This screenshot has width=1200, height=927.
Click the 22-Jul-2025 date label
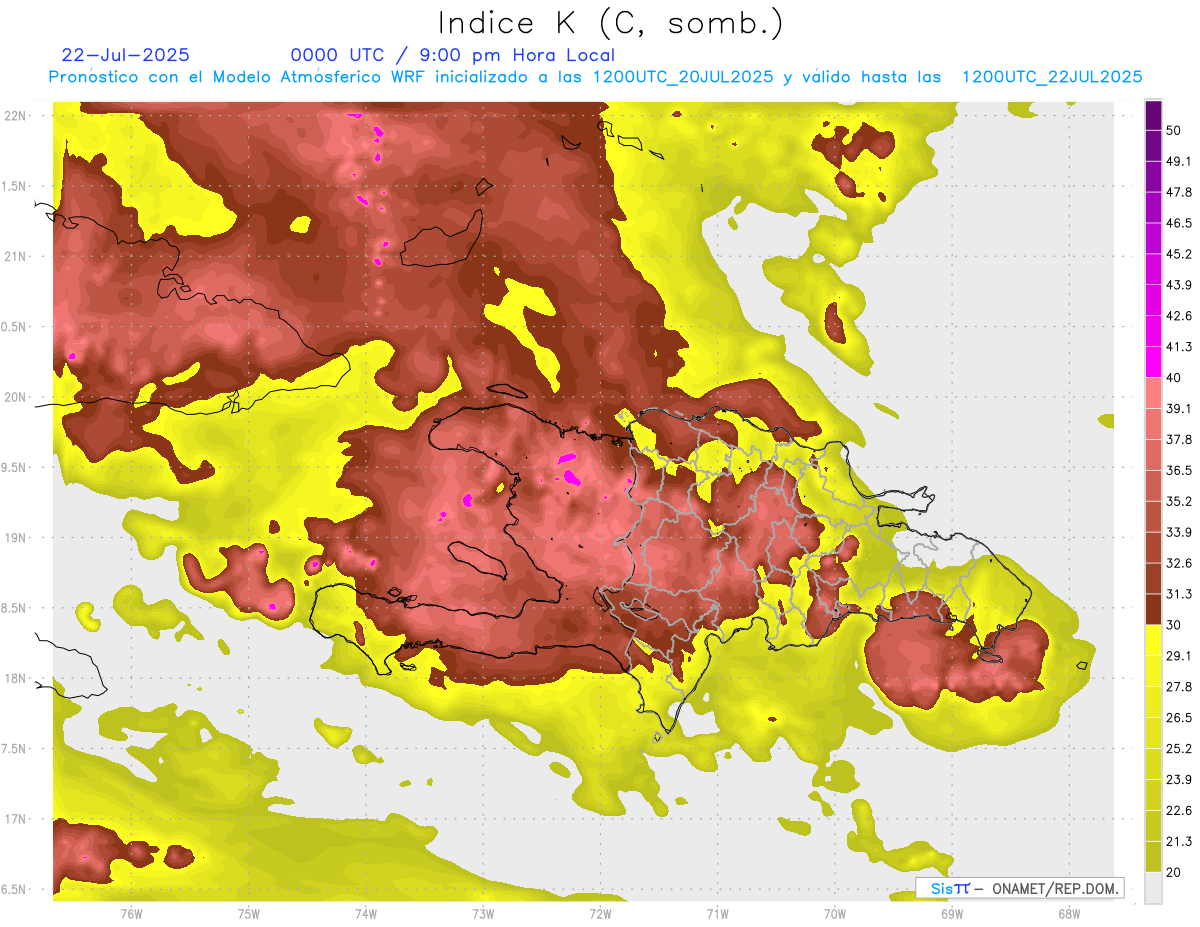(125, 55)
